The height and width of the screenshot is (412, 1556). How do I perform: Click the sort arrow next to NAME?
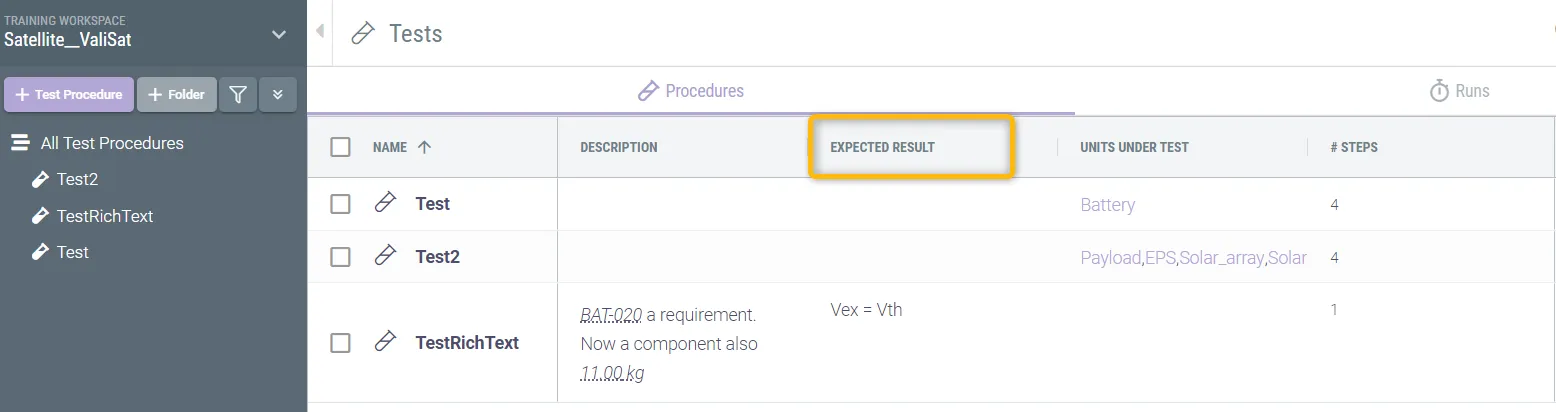(x=424, y=147)
